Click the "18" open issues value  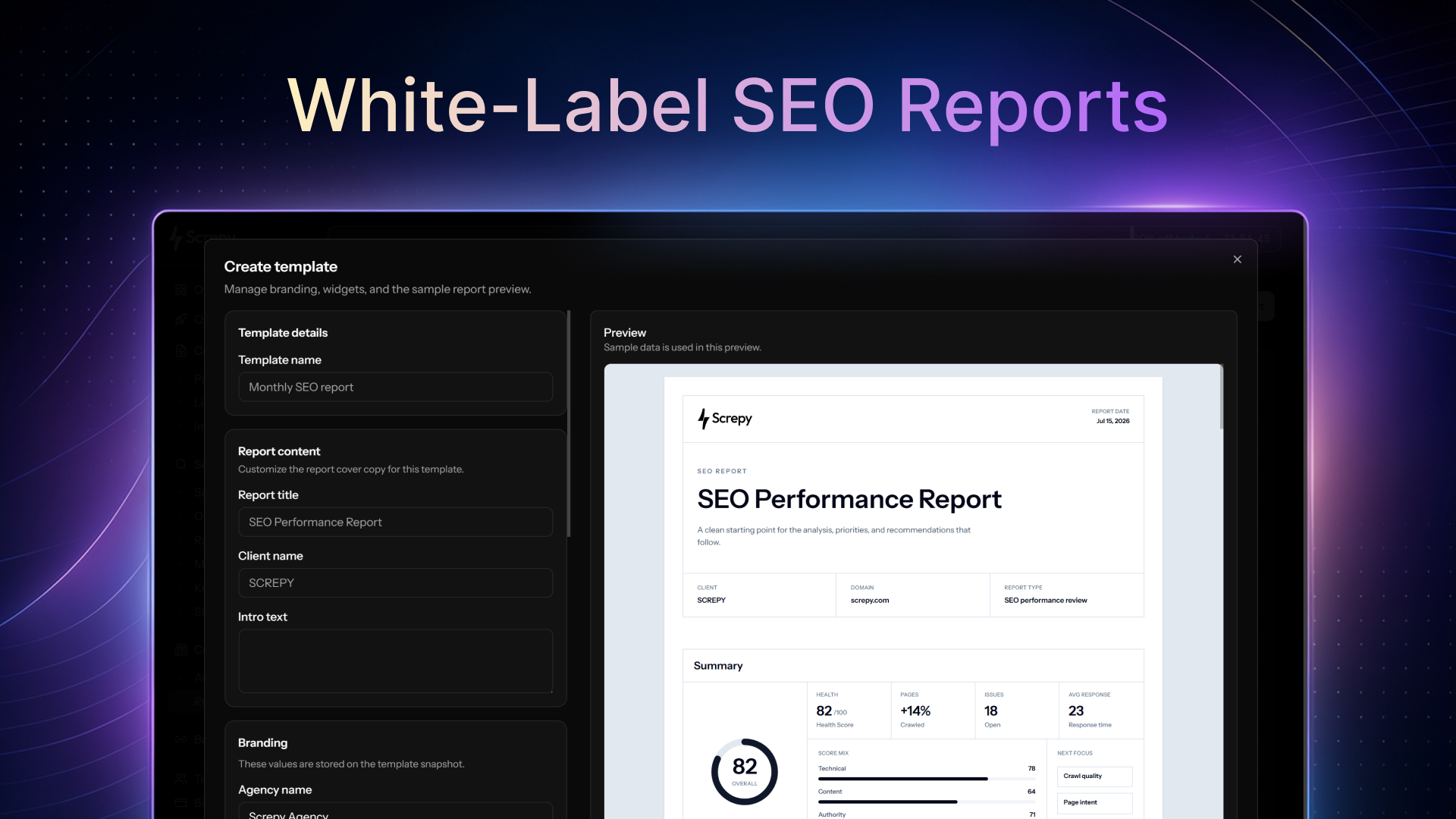pyautogui.click(x=991, y=711)
